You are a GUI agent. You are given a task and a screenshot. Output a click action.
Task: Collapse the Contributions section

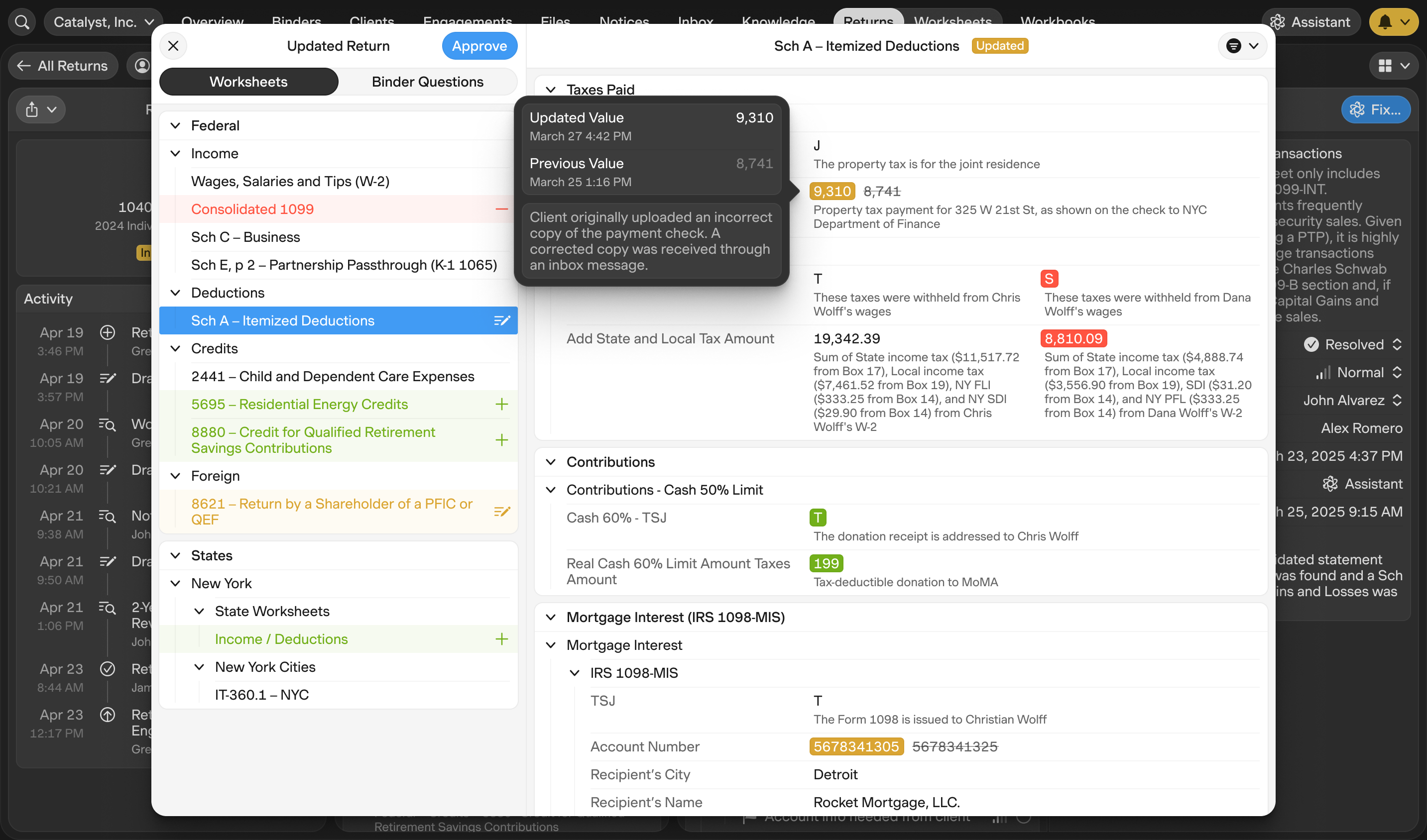coord(550,462)
